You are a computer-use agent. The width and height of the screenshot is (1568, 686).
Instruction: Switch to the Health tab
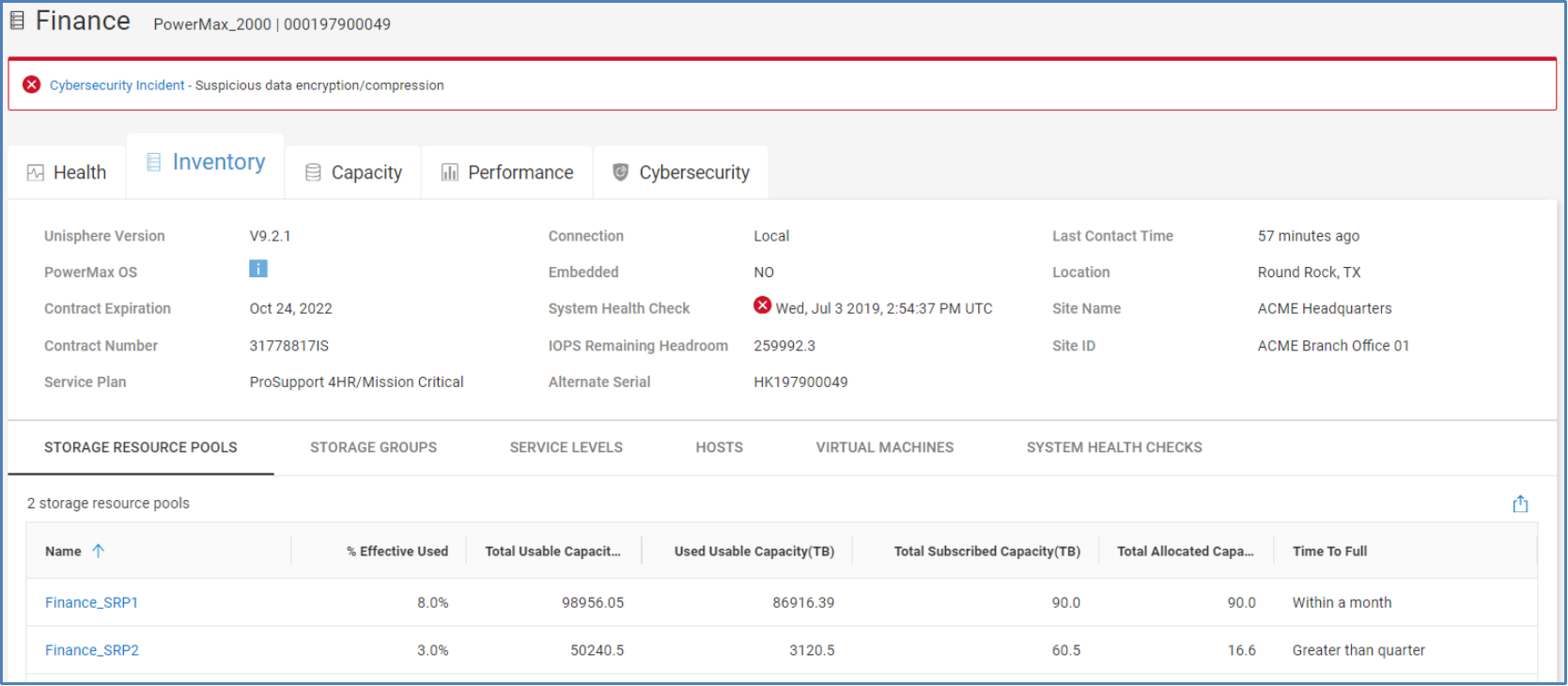tap(67, 173)
